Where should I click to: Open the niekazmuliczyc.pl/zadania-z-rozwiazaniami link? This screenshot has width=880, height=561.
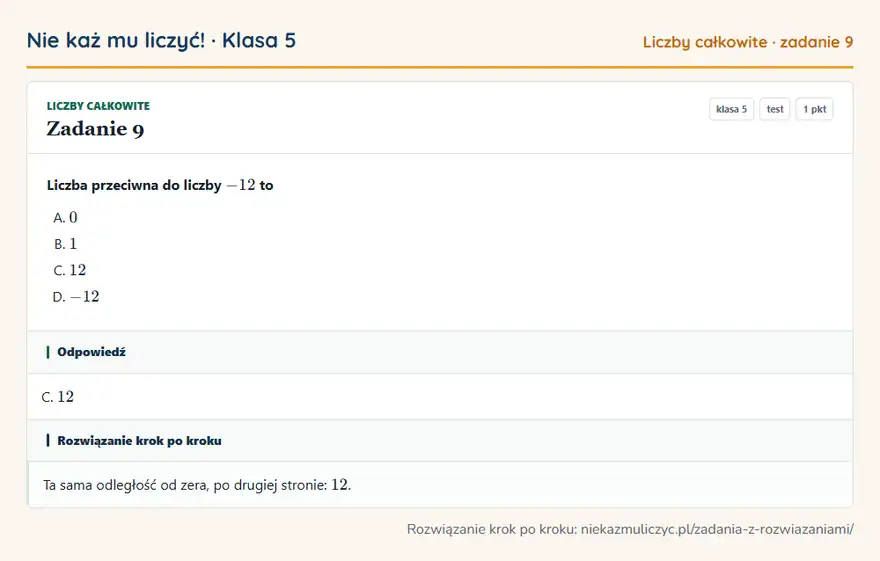click(x=717, y=529)
